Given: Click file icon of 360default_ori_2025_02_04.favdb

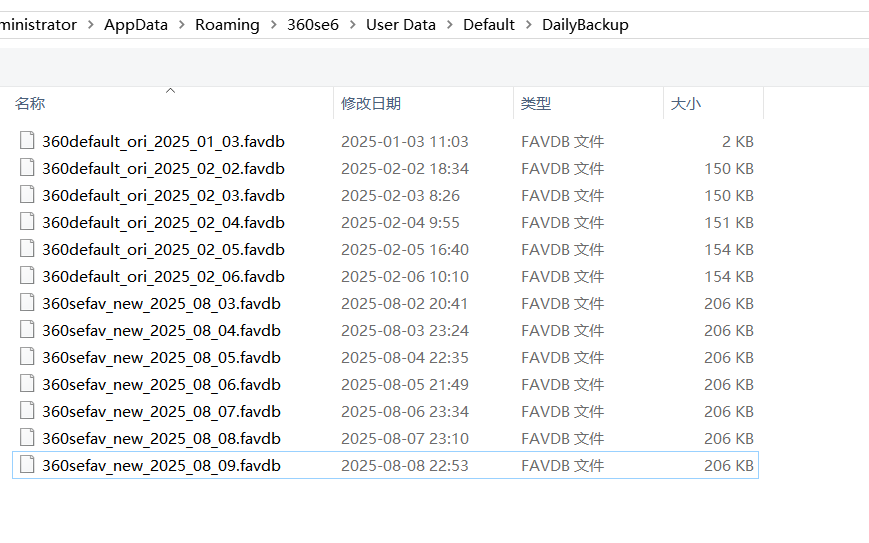Looking at the screenshot, I should click(x=27, y=223).
